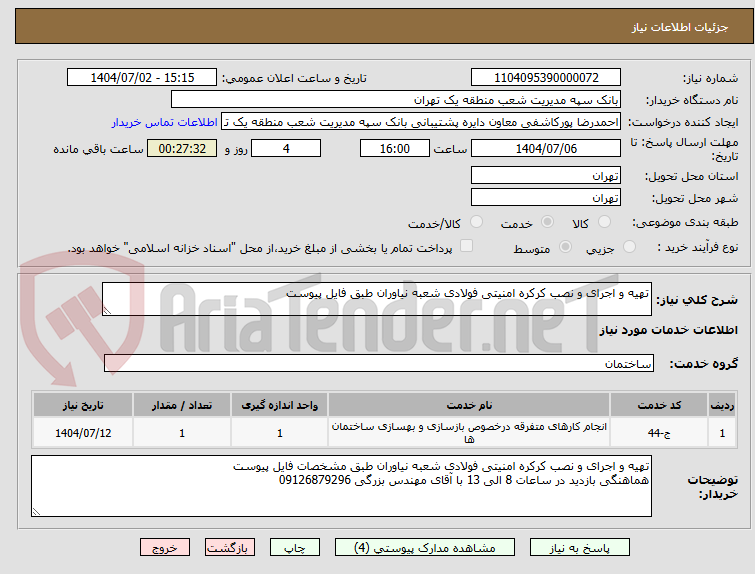Toggle the اسناد خزانه اسلامی payment checkbox
This screenshot has height=574, width=755.
coord(466,246)
